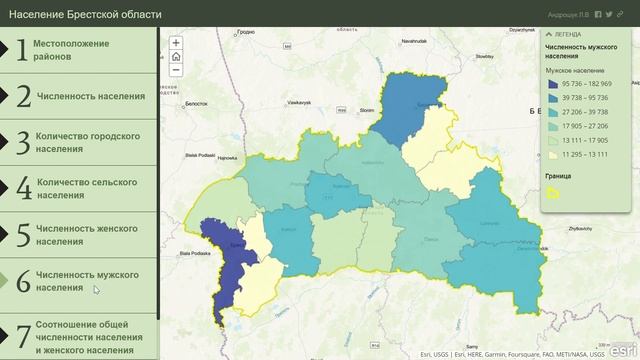
Task: Return map to home extent
Action: (176, 56)
